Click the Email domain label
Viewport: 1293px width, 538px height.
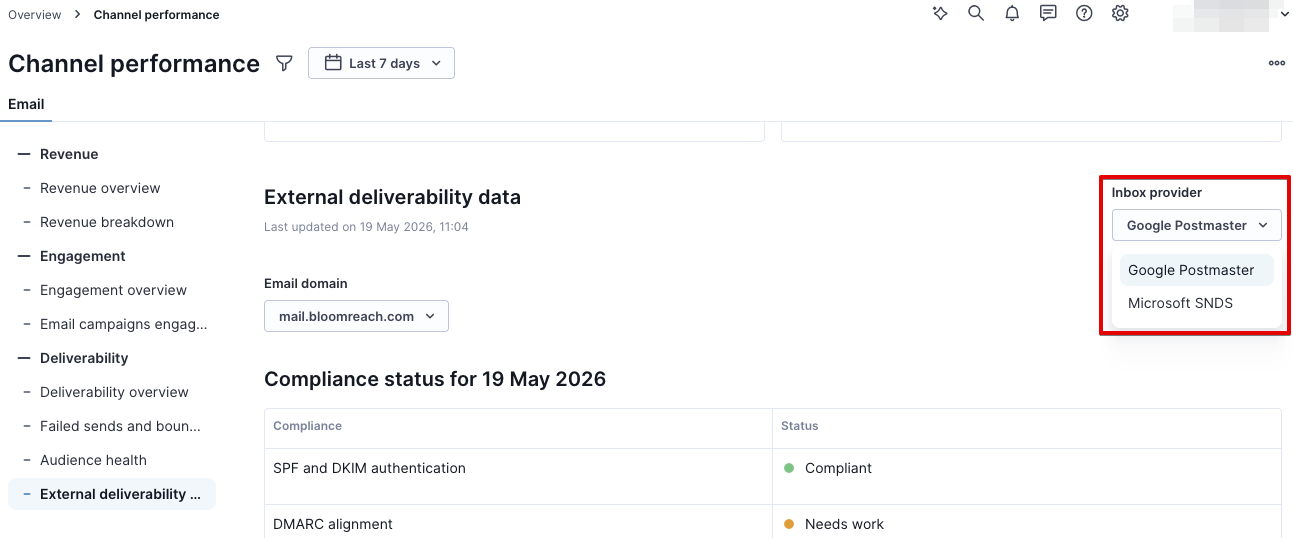[305, 283]
